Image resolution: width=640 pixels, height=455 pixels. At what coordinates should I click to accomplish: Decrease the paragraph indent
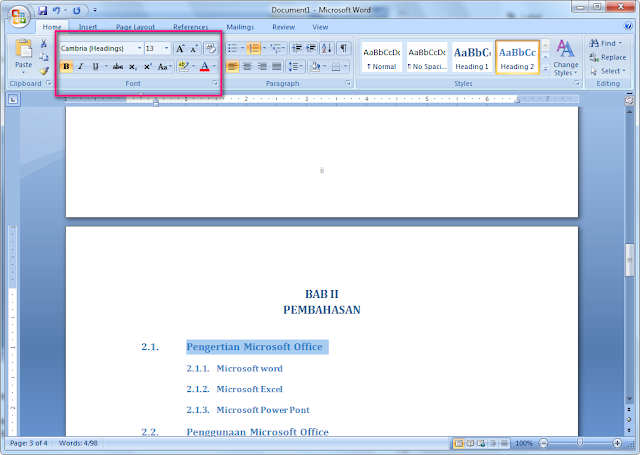[x=297, y=48]
